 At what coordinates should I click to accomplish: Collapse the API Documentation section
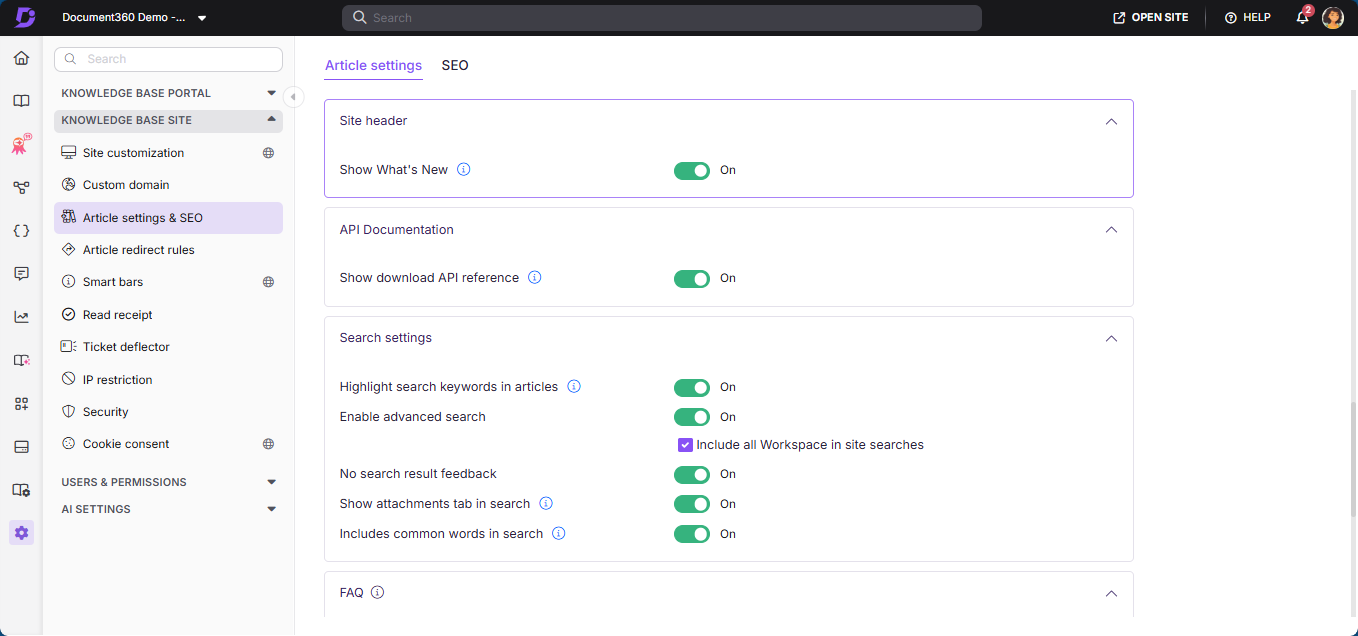pyautogui.click(x=1111, y=230)
